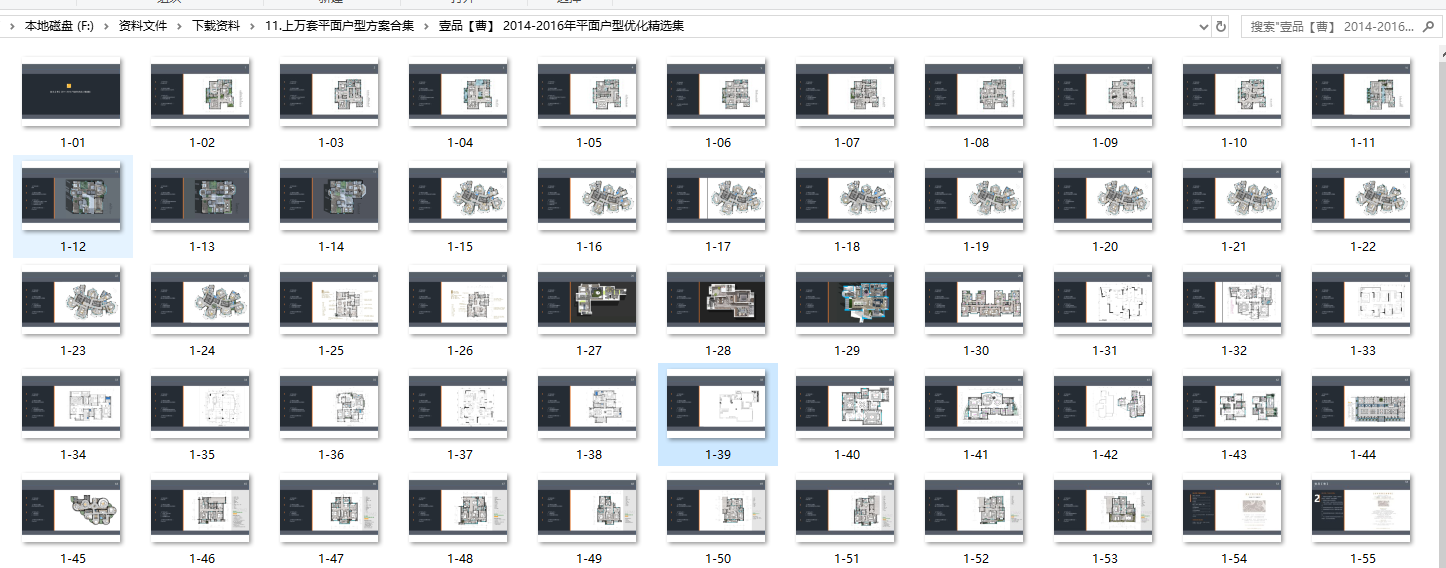The width and height of the screenshot is (1446, 568).
Task: Select thumbnail of file 1-54
Action: click(1232, 507)
